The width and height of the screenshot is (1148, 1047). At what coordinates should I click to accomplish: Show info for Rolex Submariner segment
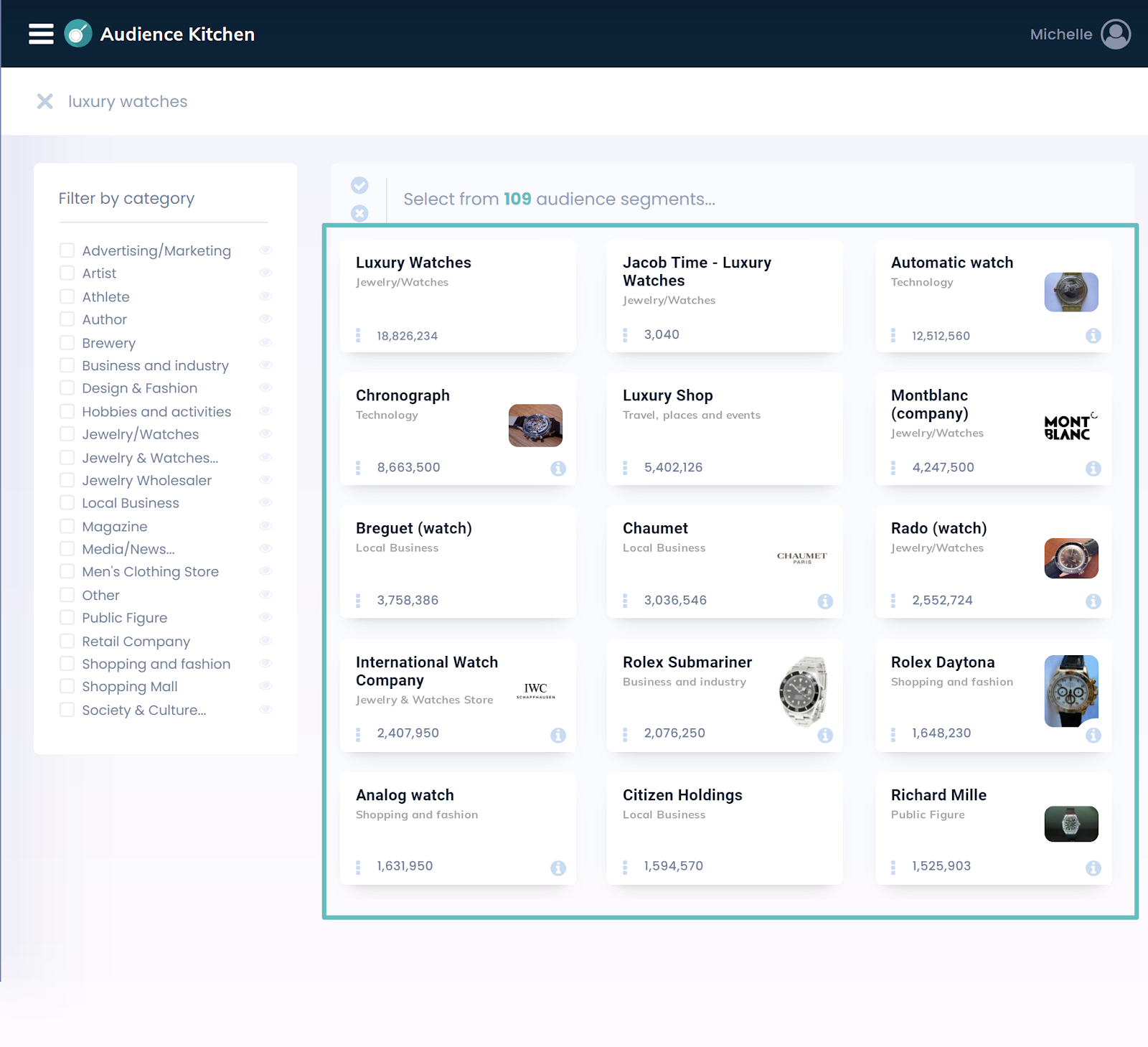825,735
